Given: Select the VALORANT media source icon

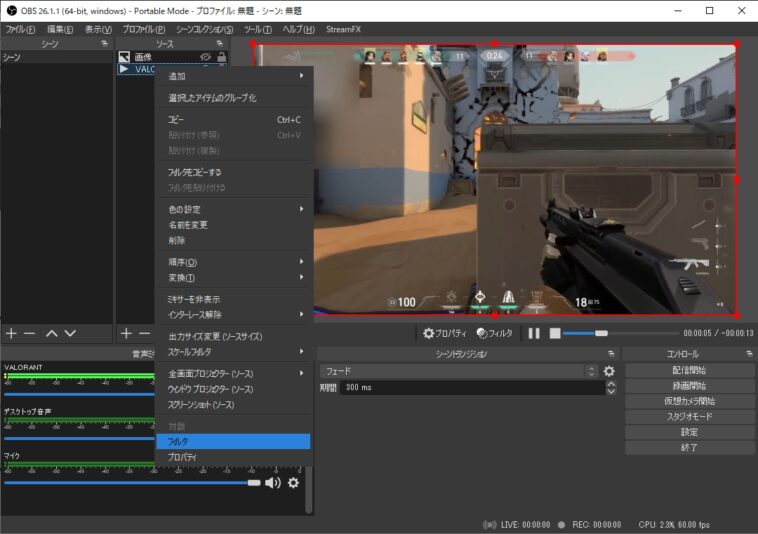Looking at the screenshot, I should tap(124, 69).
